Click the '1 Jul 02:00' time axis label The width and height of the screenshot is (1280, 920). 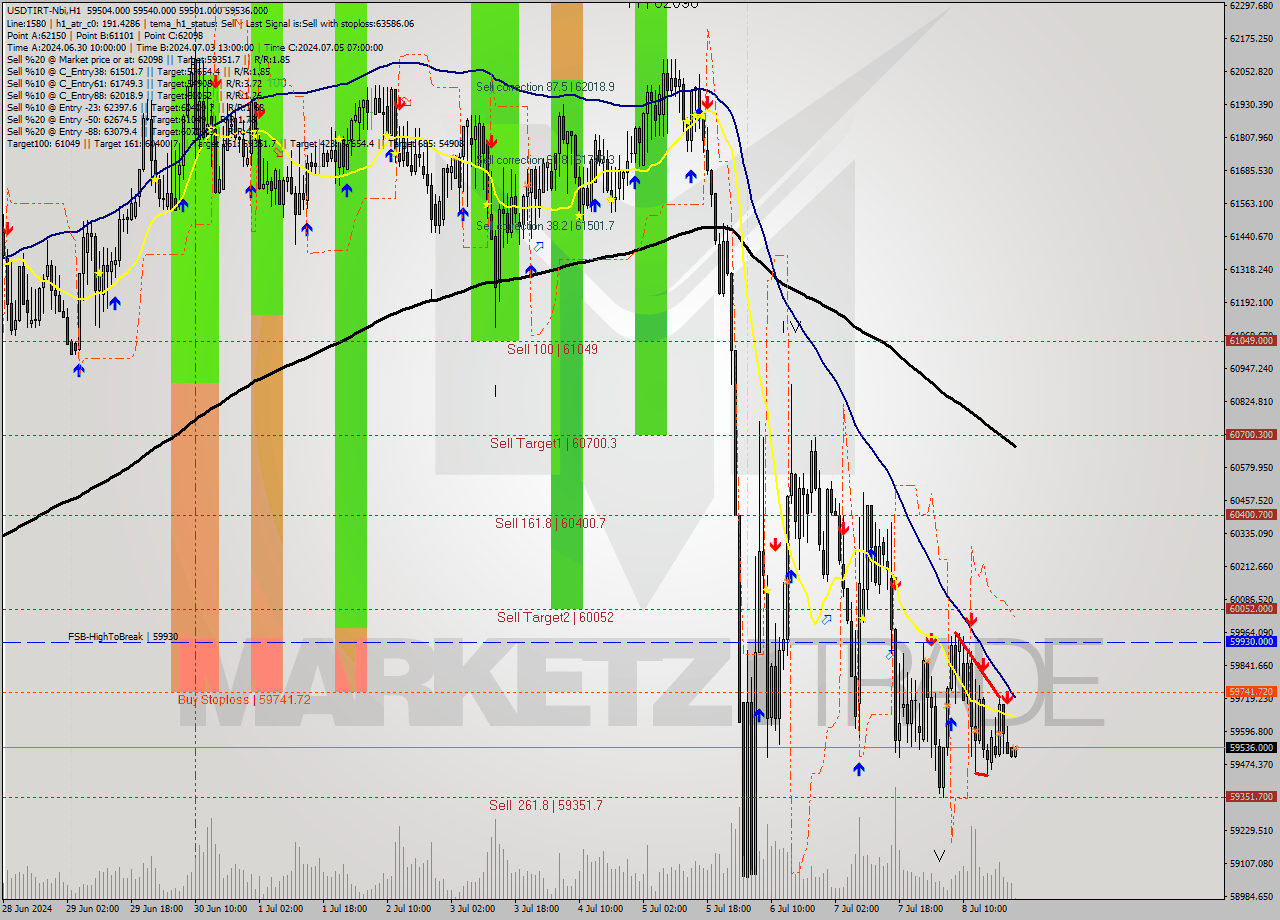[281, 909]
